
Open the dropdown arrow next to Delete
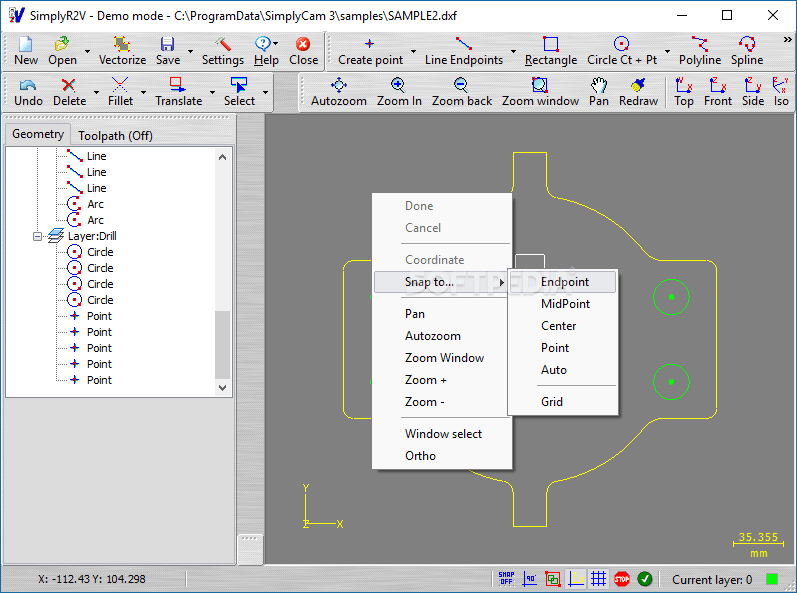click(x=95, y=92)
